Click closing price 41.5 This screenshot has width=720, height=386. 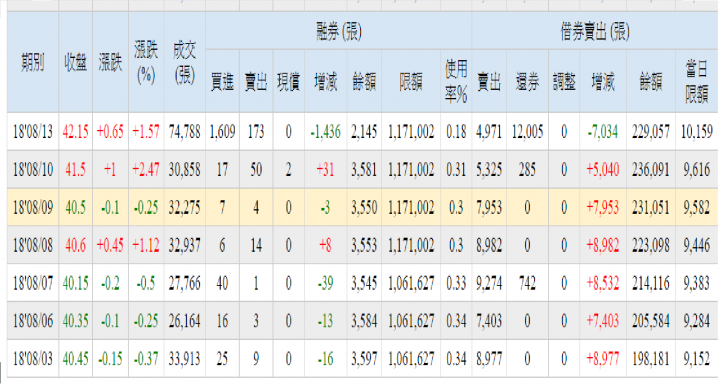point(76,170)
